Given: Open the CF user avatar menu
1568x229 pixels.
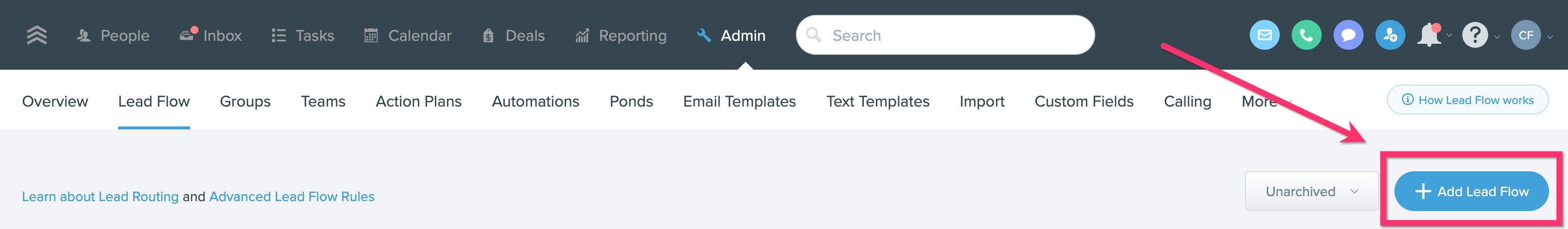Looking at the screenshot, I should (1526, 35).
